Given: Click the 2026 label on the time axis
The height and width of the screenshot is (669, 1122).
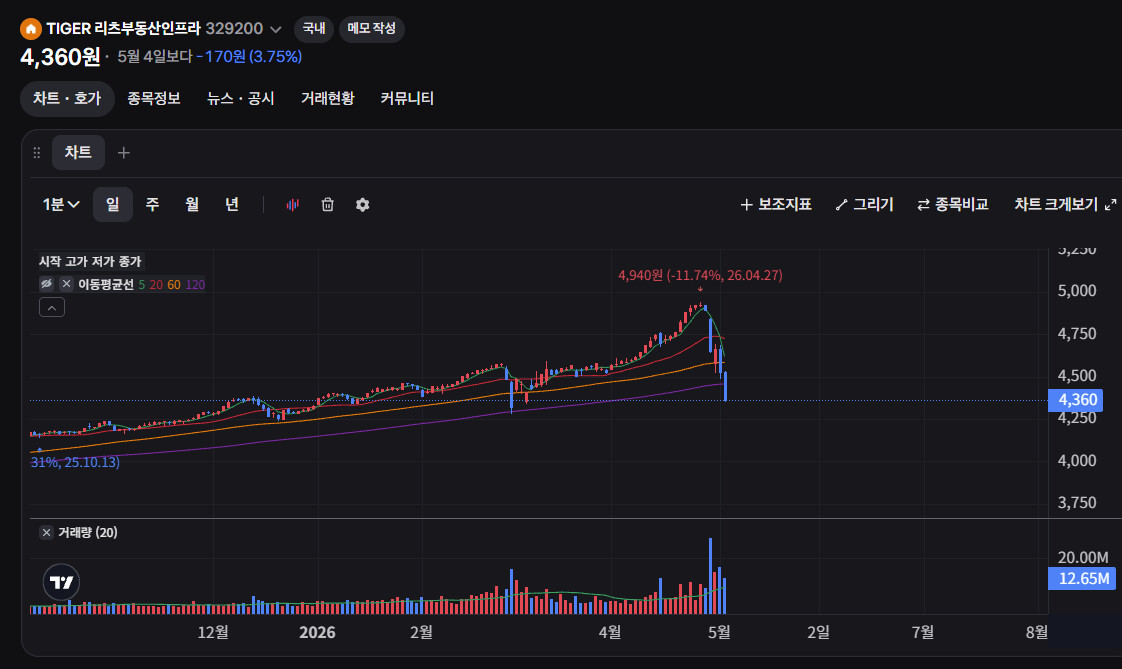Looking at the screenshot, I should [317, 632].
